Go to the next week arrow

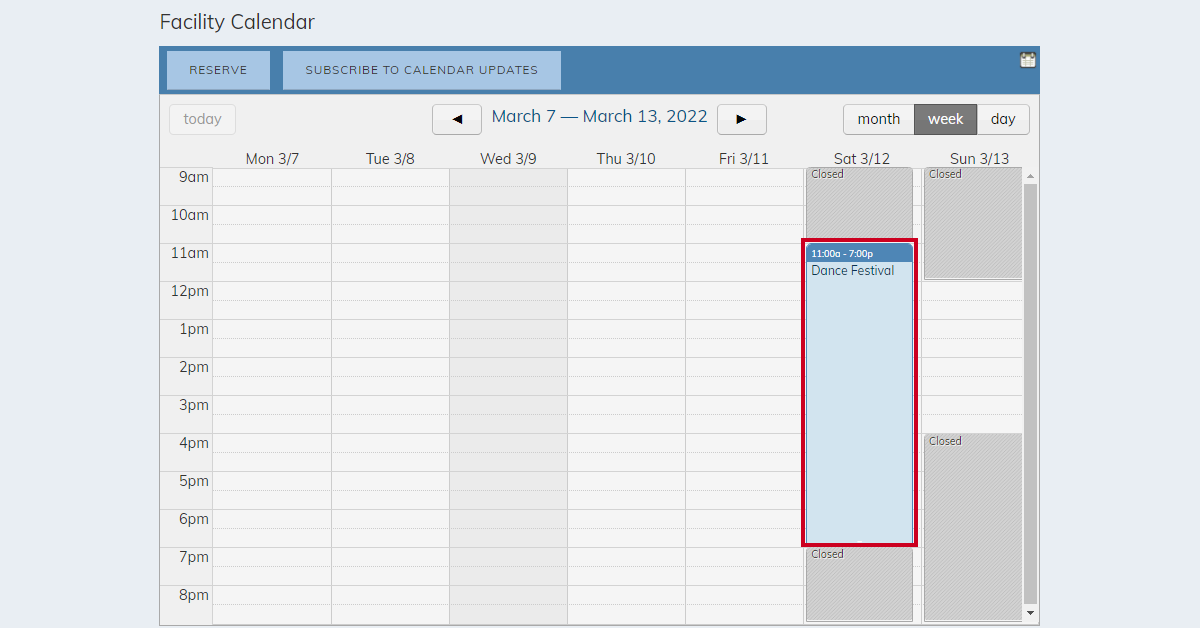(x=742, y=119)
